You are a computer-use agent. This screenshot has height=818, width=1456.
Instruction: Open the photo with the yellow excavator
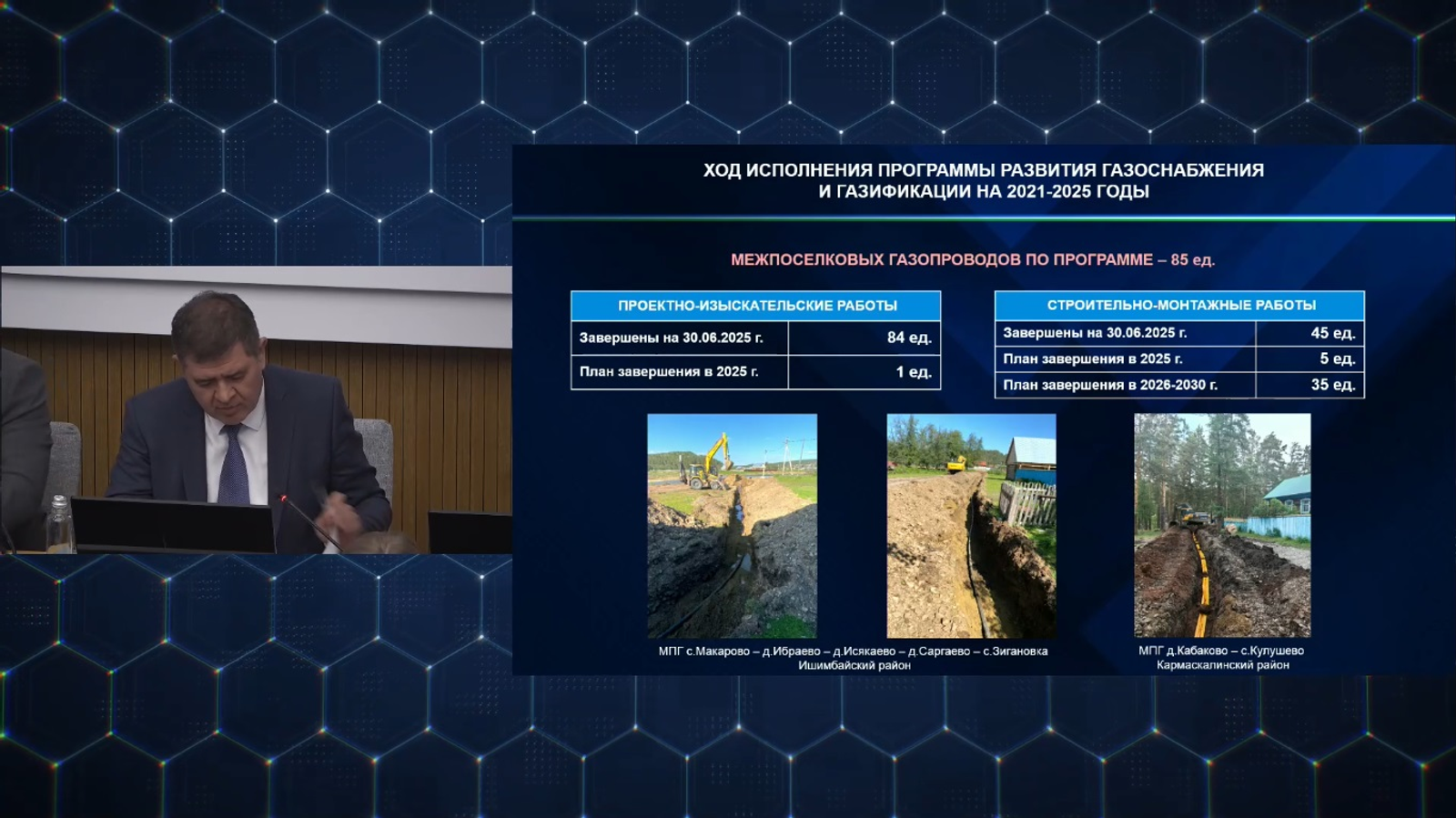tap(732, 525)
